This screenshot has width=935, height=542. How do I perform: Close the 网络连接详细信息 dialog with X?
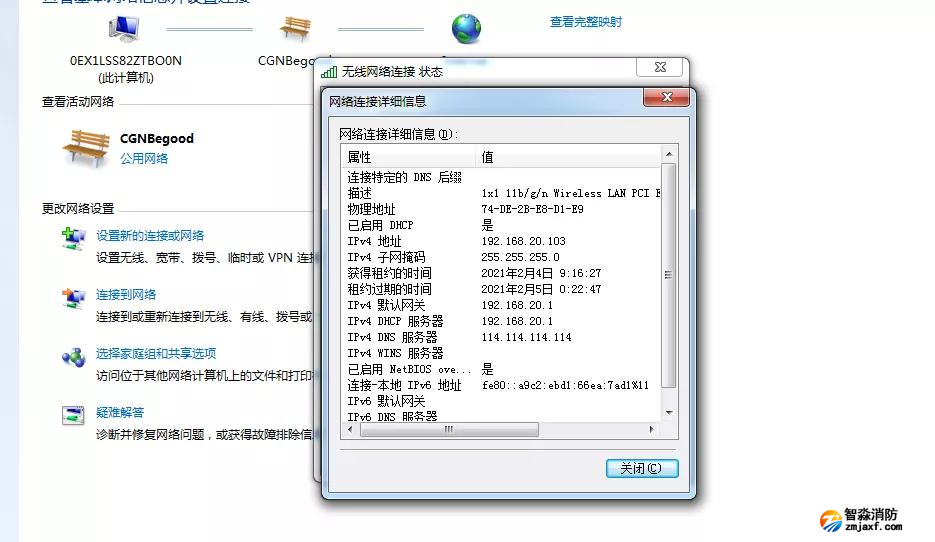(664, 97)
